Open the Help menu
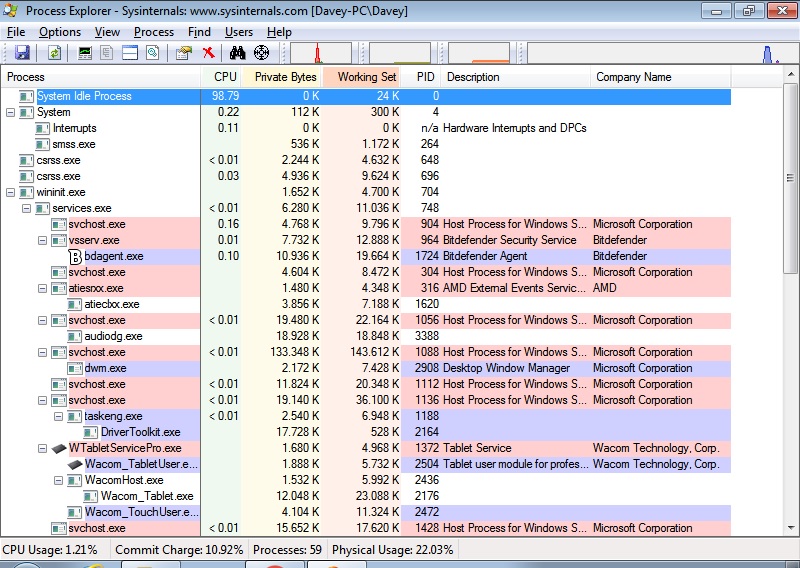 279,32
